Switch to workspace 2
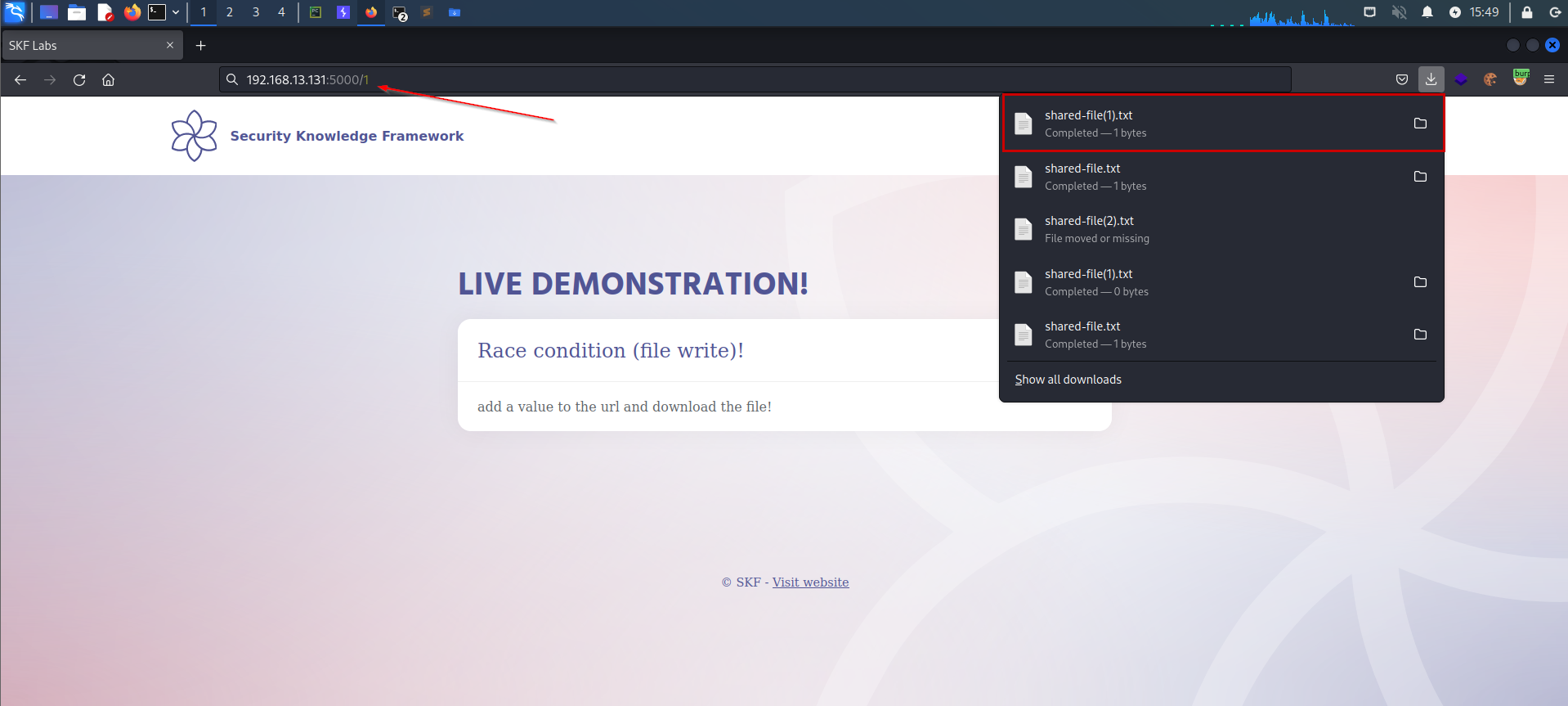The image size is (1568, 706). 230,12
